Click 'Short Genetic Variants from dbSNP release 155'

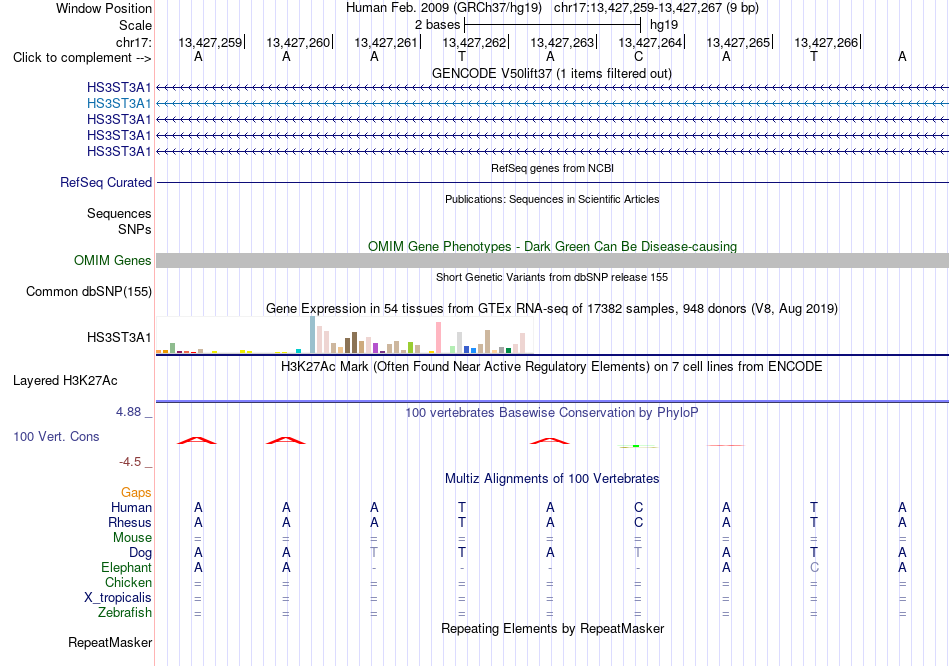coord(552,277)
